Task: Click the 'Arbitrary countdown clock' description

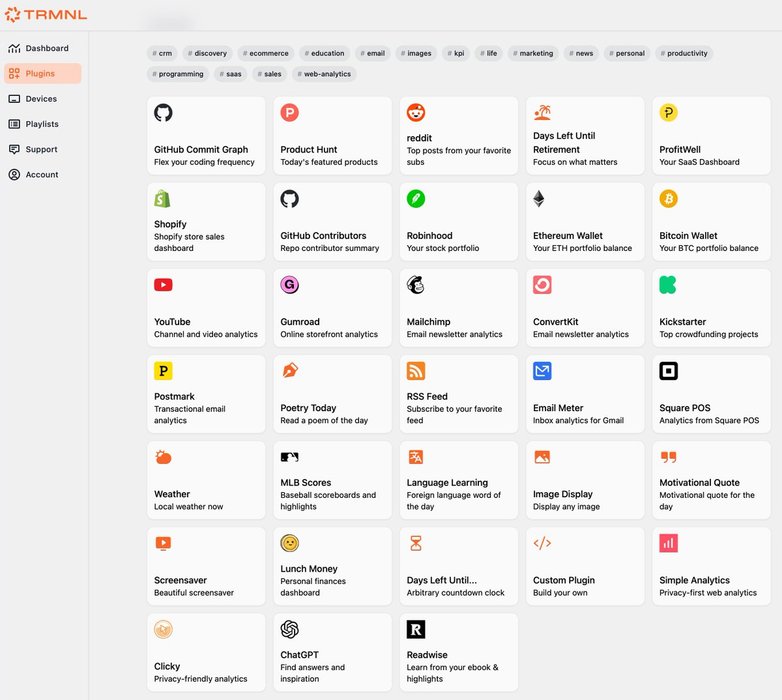Action: (455, 593)
